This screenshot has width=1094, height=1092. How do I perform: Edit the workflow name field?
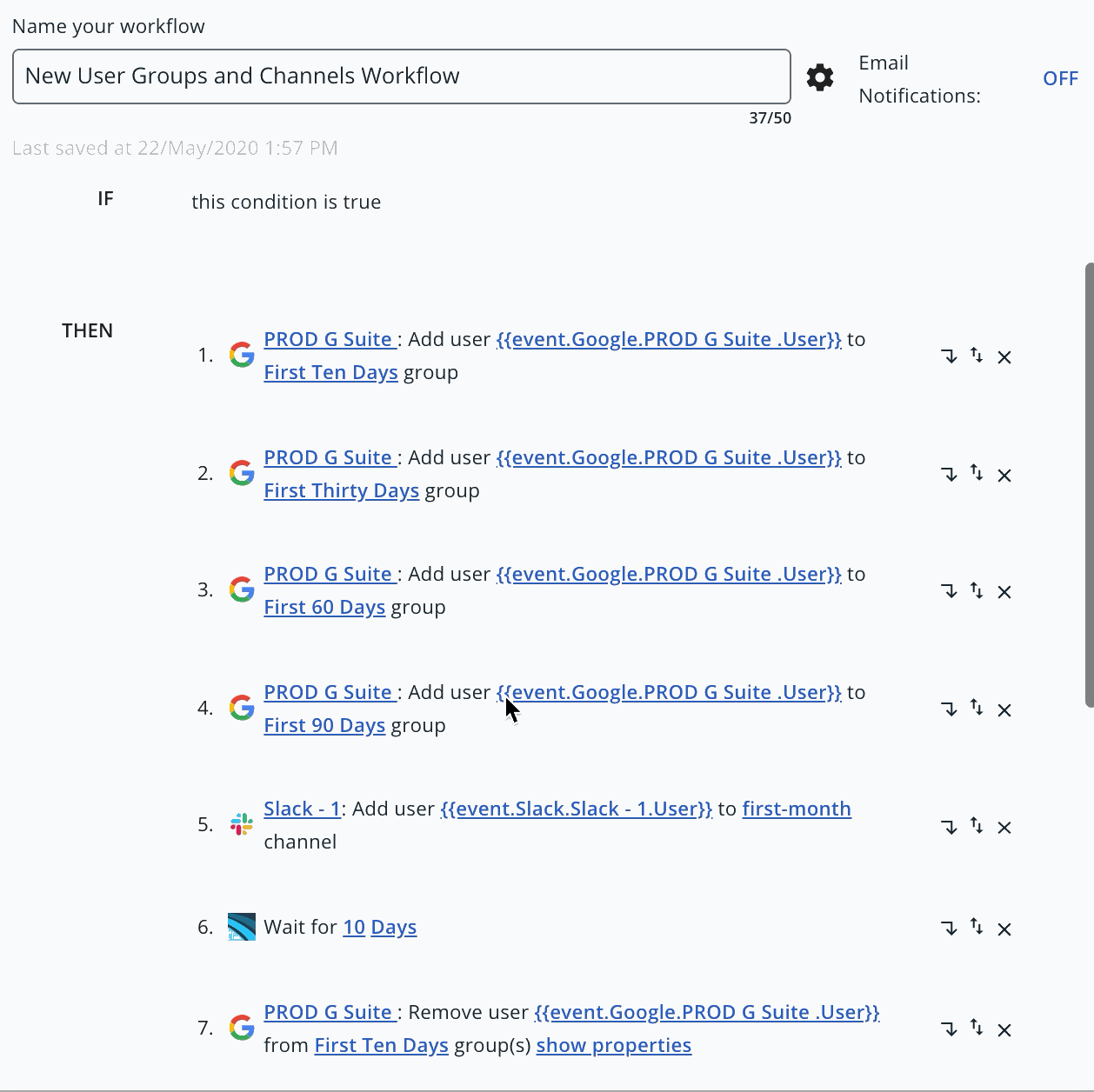click(x=402, y=77)
